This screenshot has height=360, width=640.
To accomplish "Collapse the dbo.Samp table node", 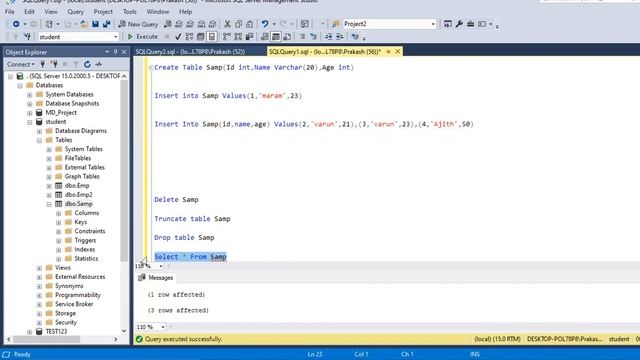I will [49, 204].
